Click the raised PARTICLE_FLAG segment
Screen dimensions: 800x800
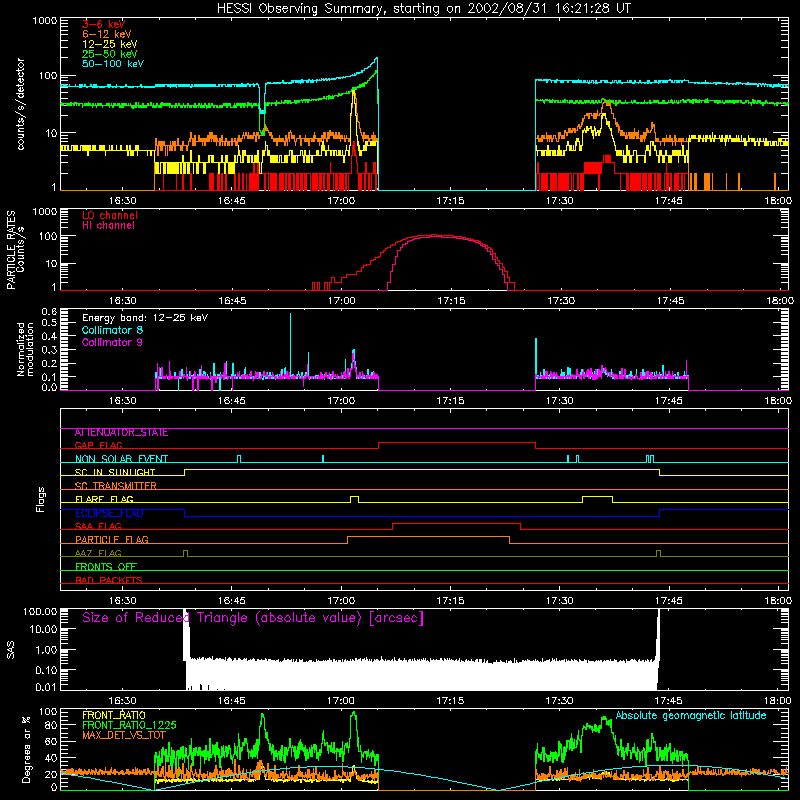point(429,537)
